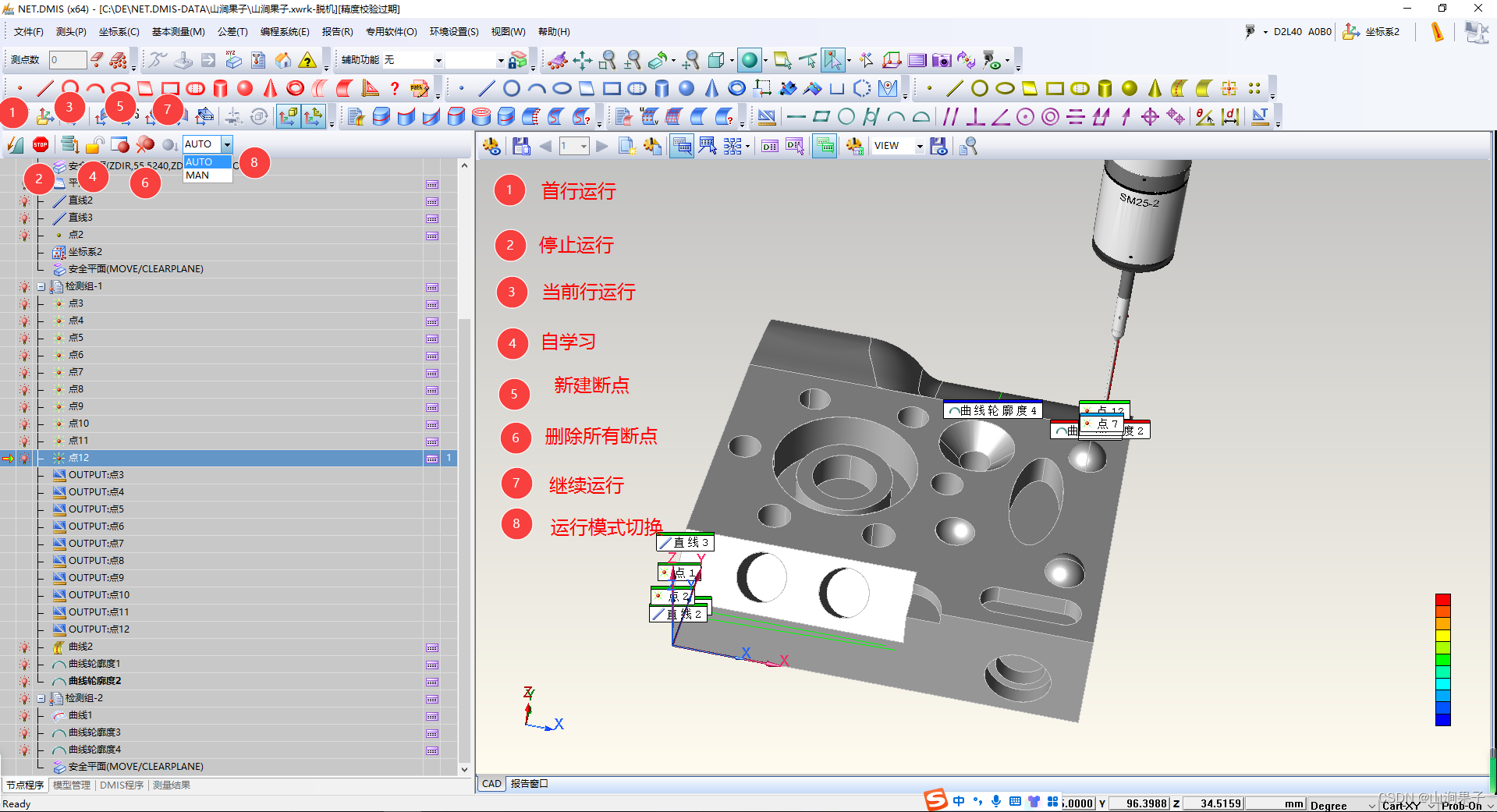Toggle the light bulb beside 曲线1
Screen dimensions: 1497x812
click(25, 715)
